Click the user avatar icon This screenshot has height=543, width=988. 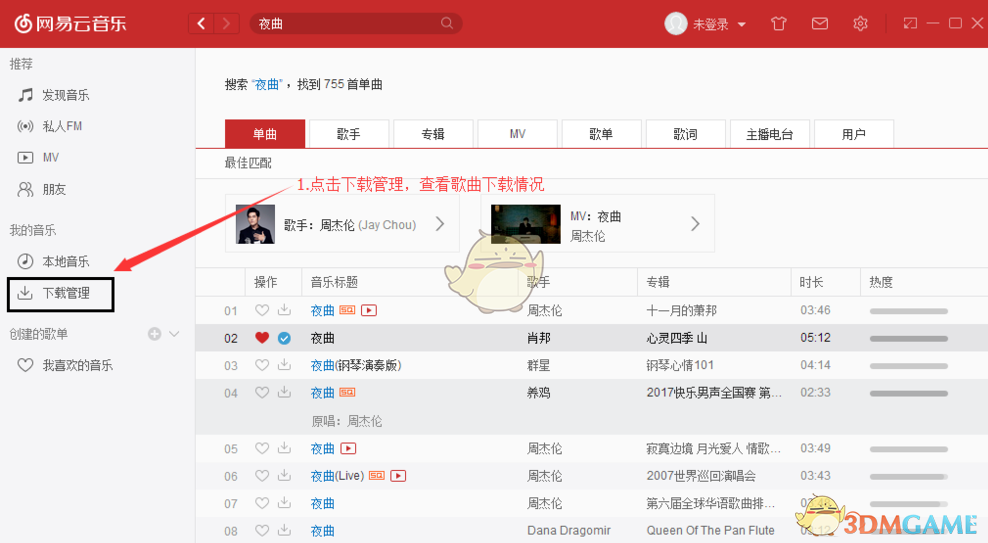tap(675, 24)
